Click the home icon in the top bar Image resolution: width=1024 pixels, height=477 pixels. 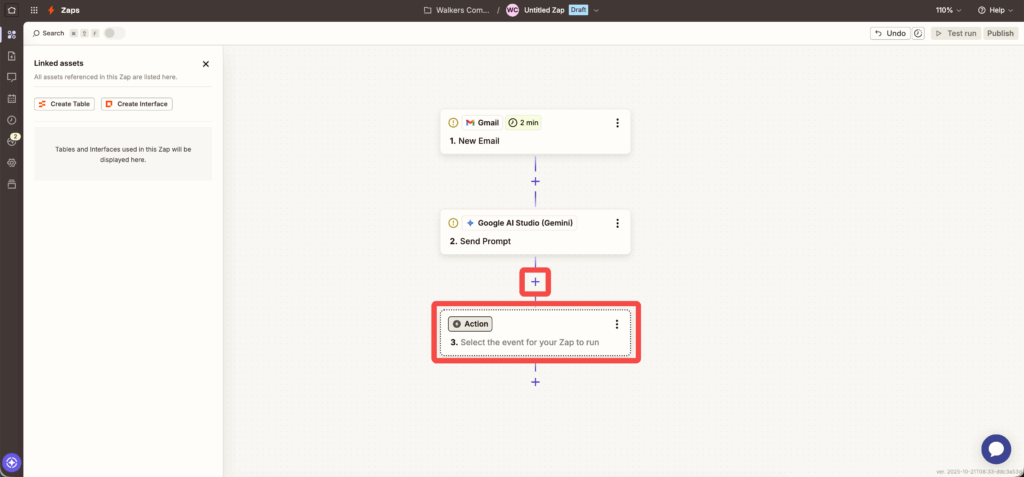point(11,10)
